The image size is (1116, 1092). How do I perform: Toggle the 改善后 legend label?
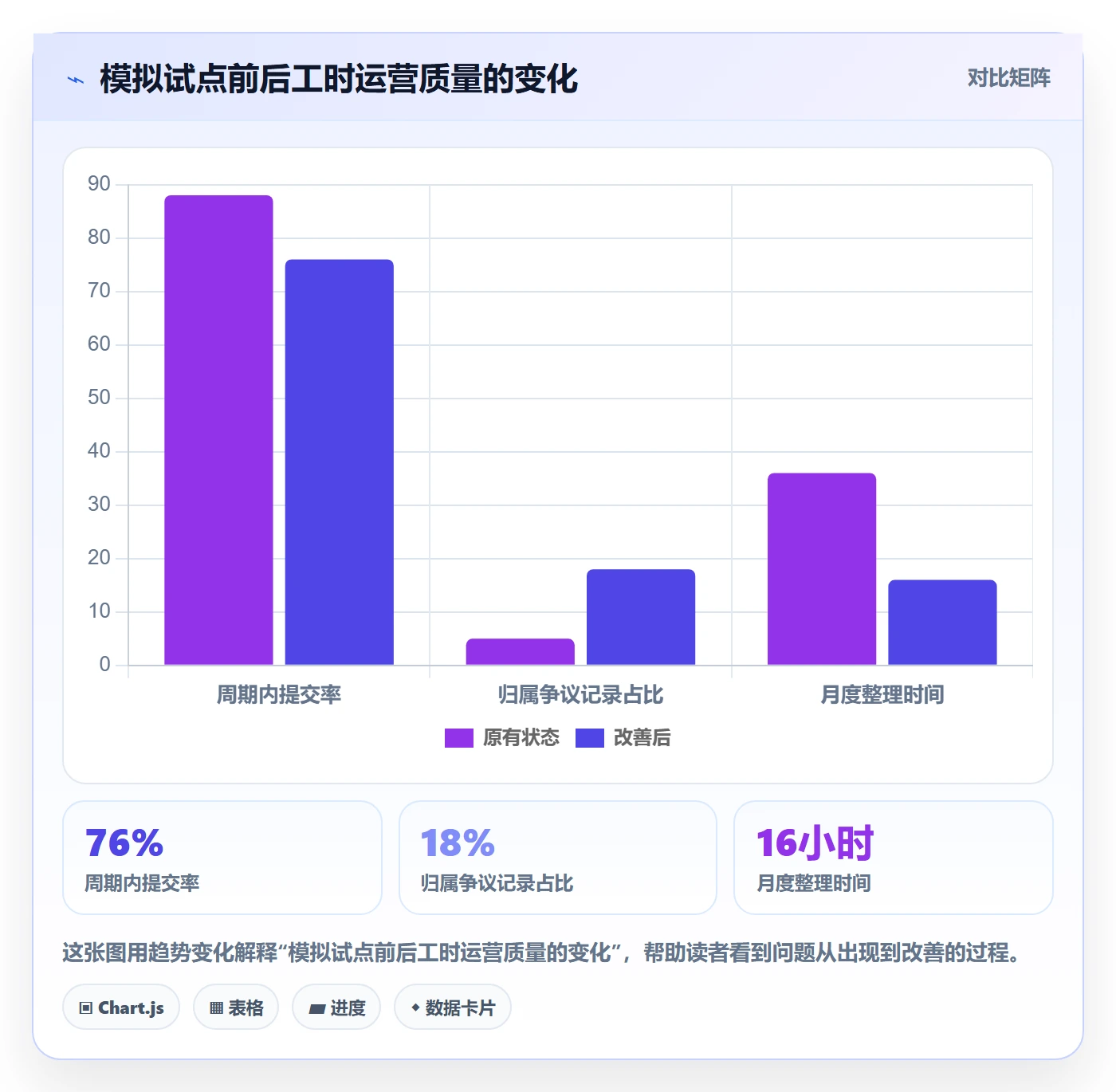[x=642, y=738]
